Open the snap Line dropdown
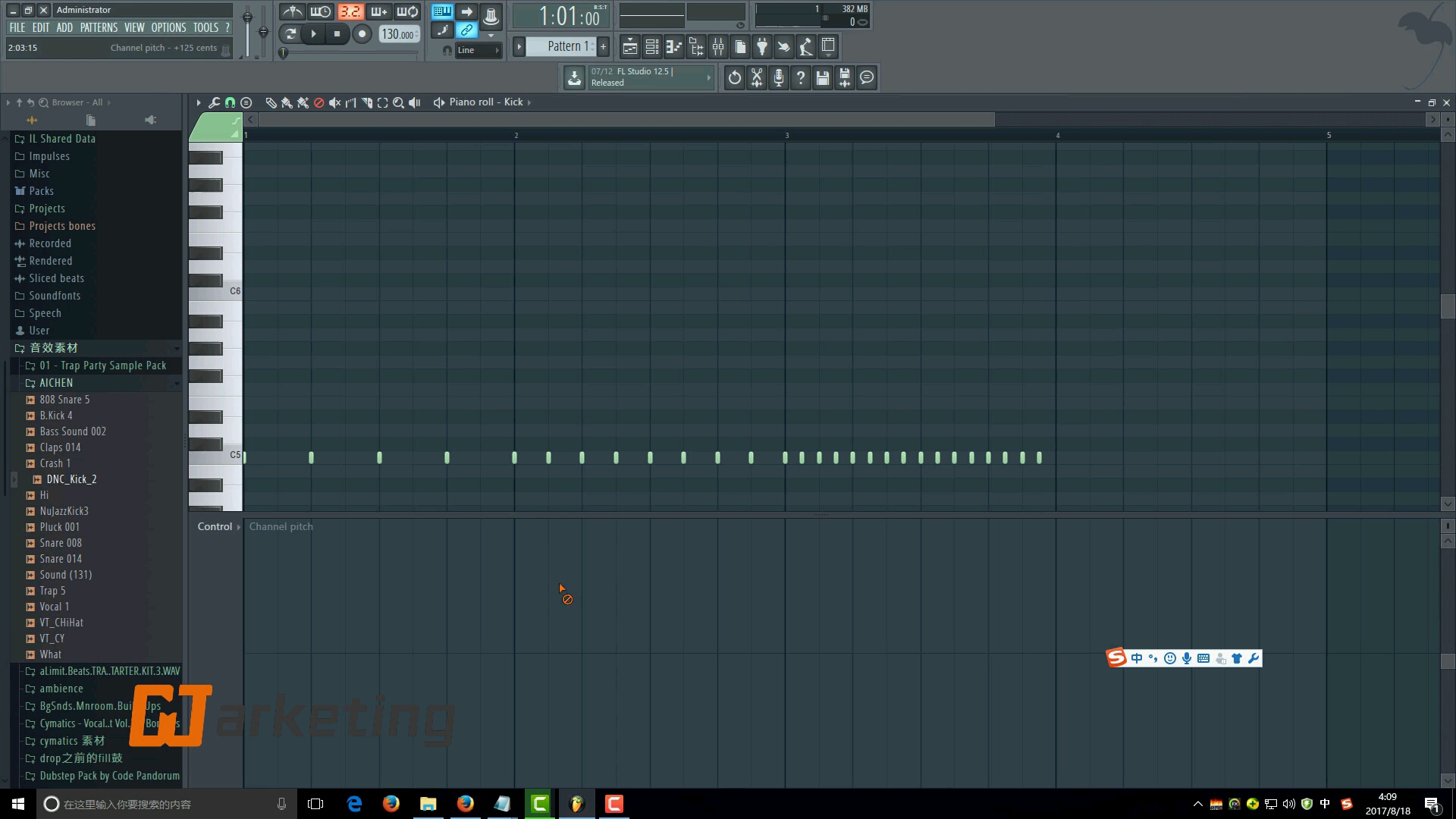Viewport: 1456px width, 819px height. (478, 50)
